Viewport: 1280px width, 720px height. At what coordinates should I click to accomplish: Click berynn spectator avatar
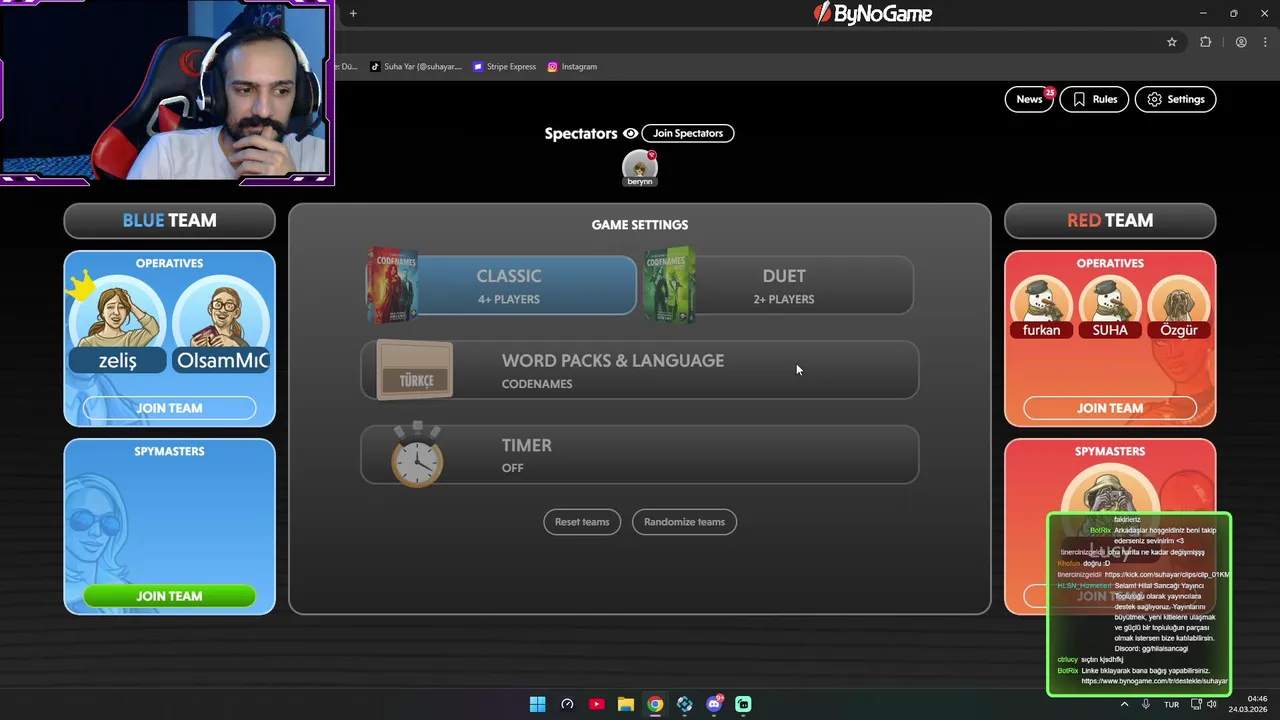pyautogui.click(x=640, y=167)
